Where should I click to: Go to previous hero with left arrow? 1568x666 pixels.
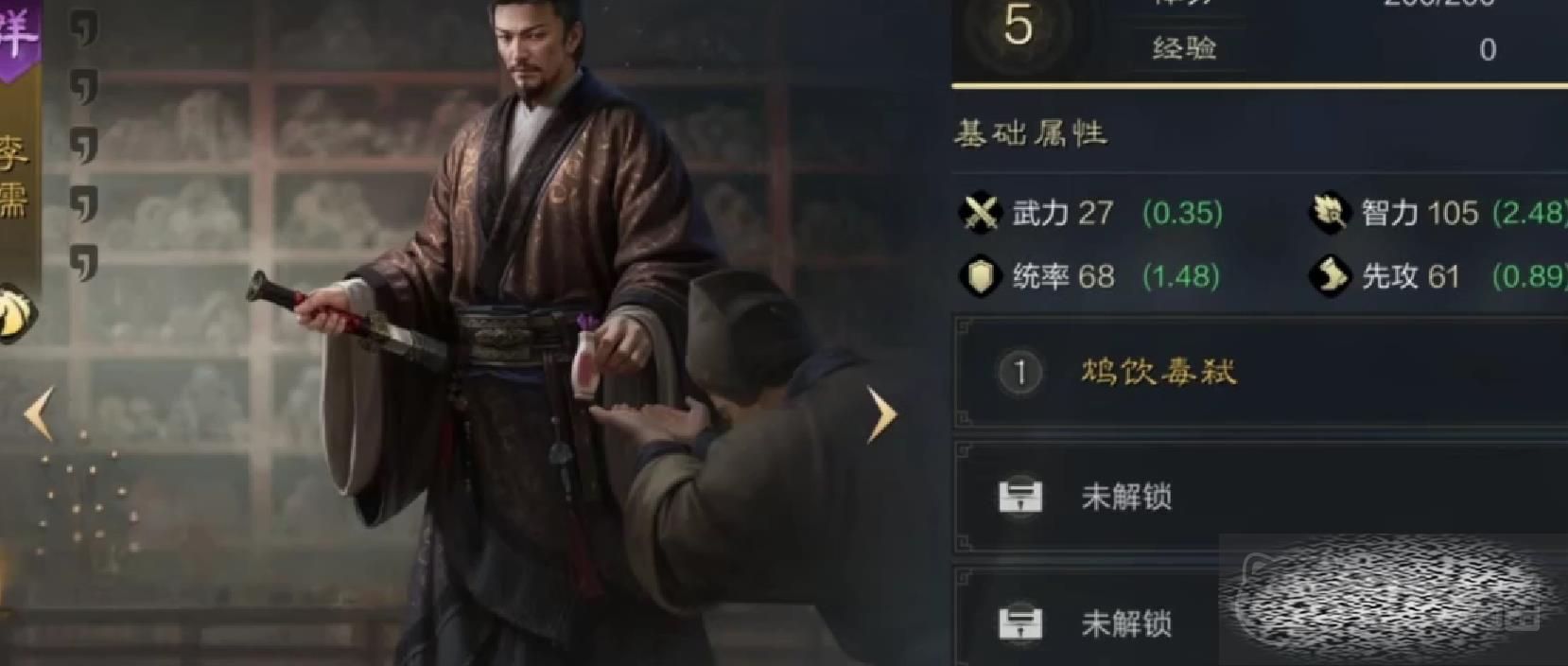pyautogui.click(x=39, y=413)
